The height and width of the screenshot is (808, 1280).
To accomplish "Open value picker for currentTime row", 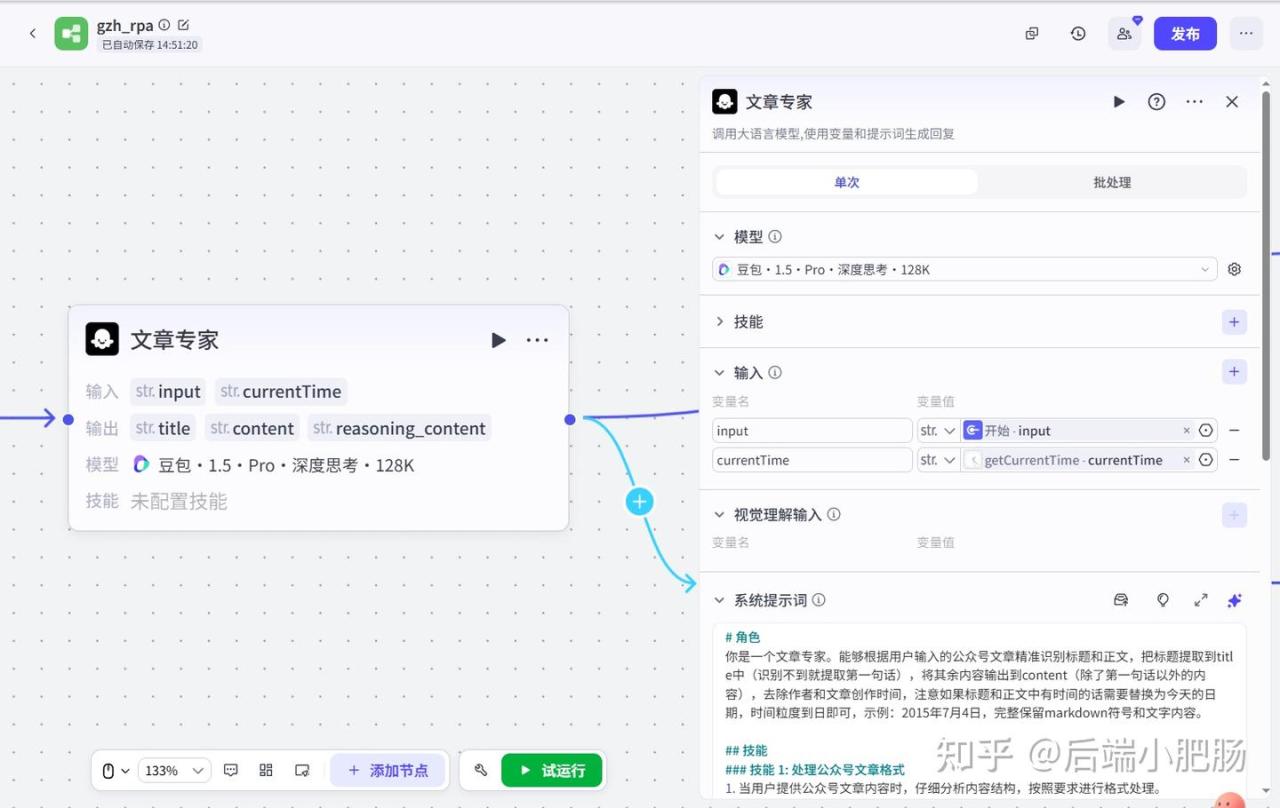I will tap(1206, 460).
